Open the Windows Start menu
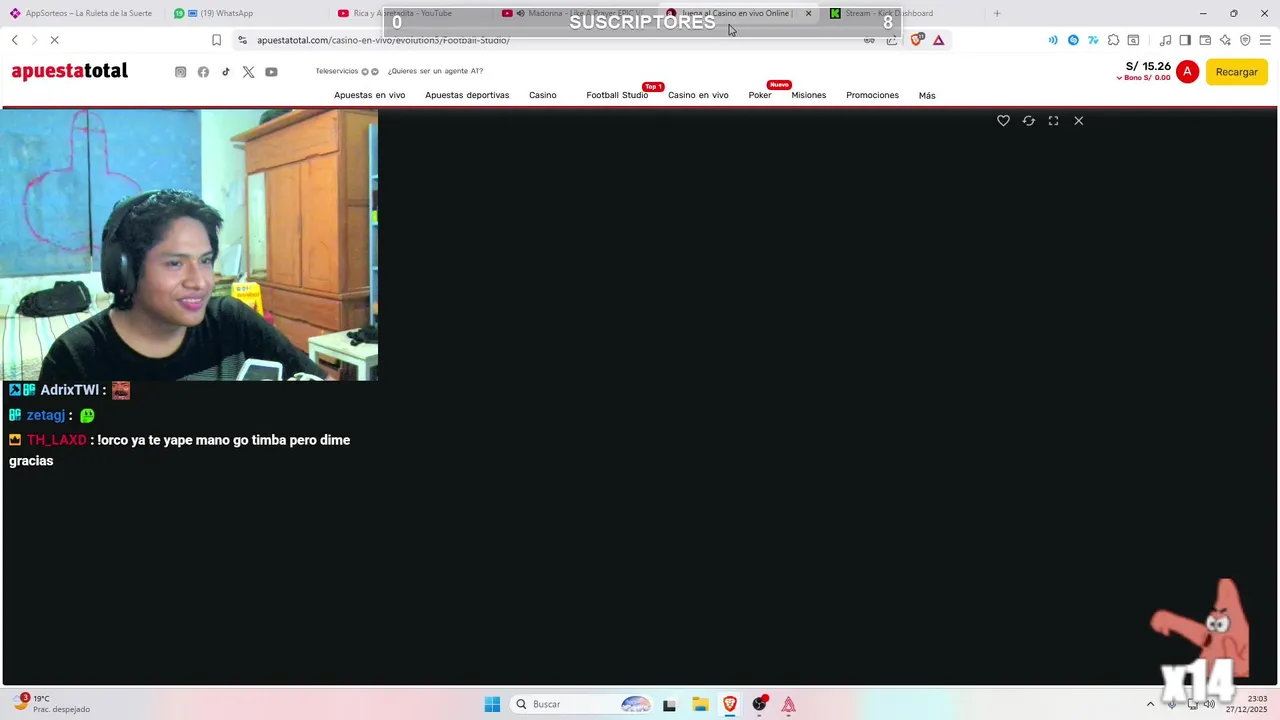Viewport: 1280px width, 720px height. pos(492,704)
